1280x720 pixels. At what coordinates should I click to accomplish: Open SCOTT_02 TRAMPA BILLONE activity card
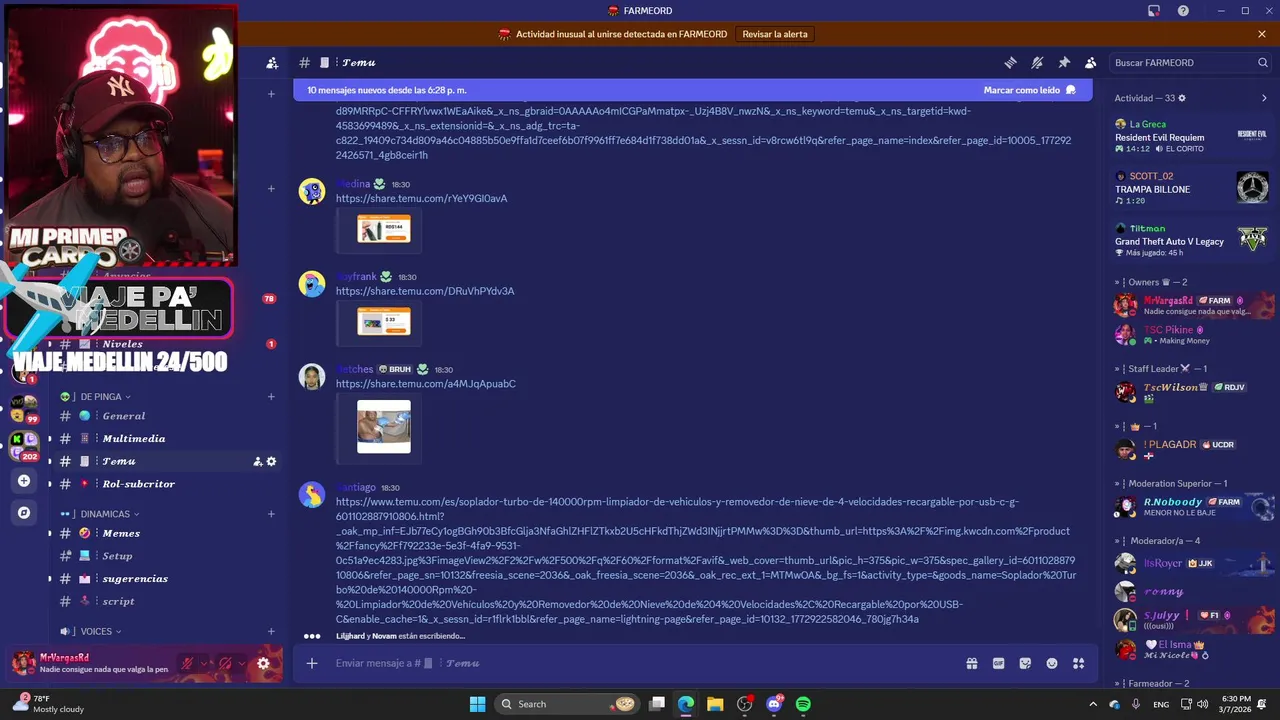1192,188
